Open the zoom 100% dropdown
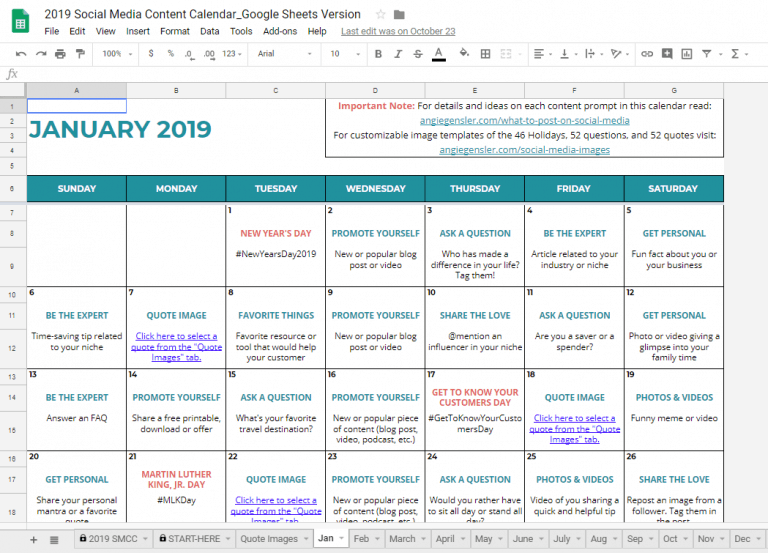768x553 pixels. 117,54
